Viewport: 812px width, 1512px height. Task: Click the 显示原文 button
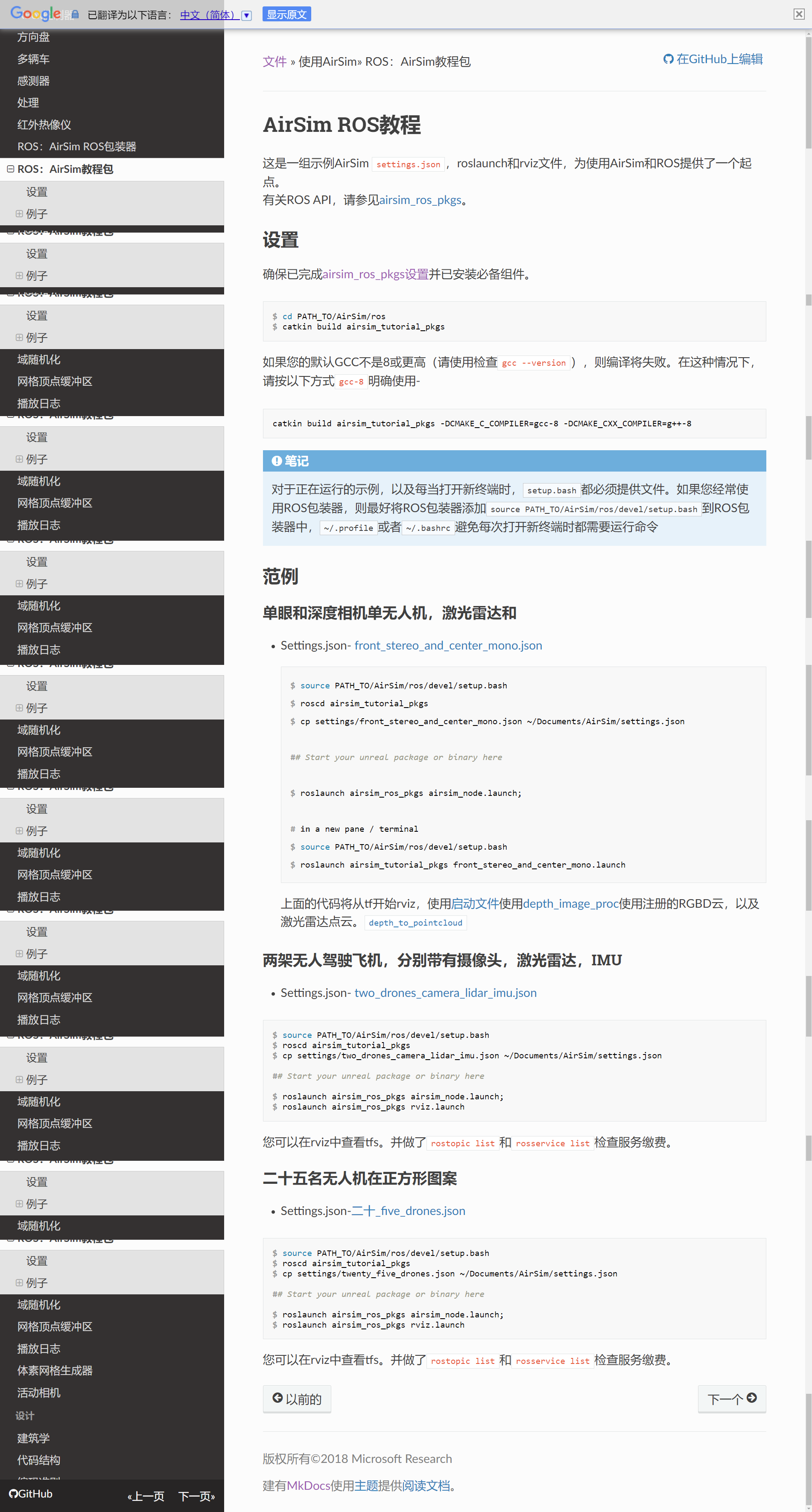coord(286,14)
